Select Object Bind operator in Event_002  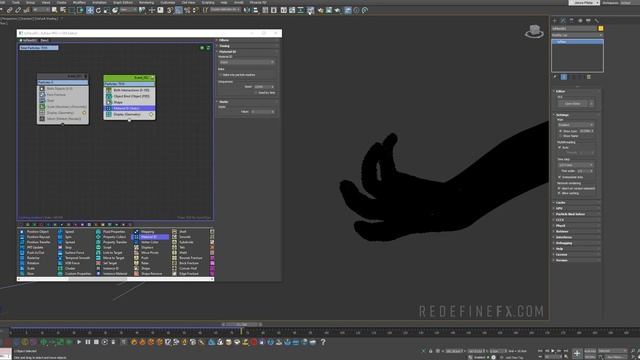coord(129,96)
